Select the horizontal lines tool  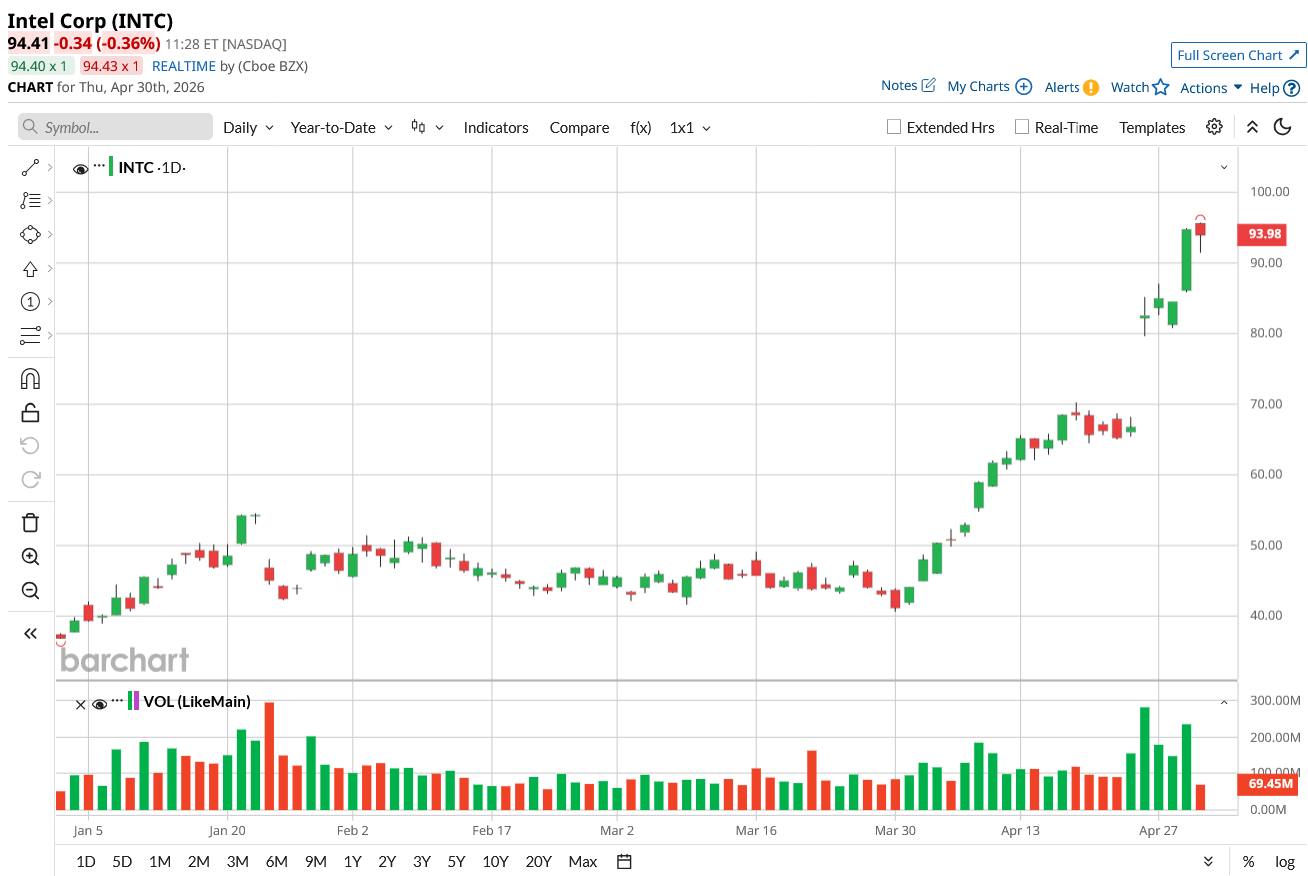click(30, 335)
